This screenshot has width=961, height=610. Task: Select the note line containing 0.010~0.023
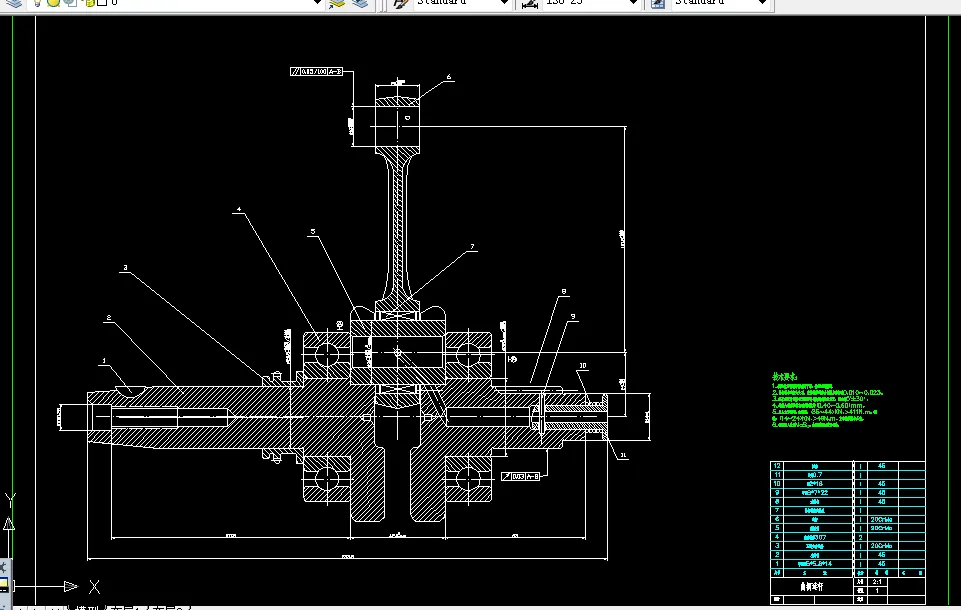pyautogui.click(x=827, y=392)
